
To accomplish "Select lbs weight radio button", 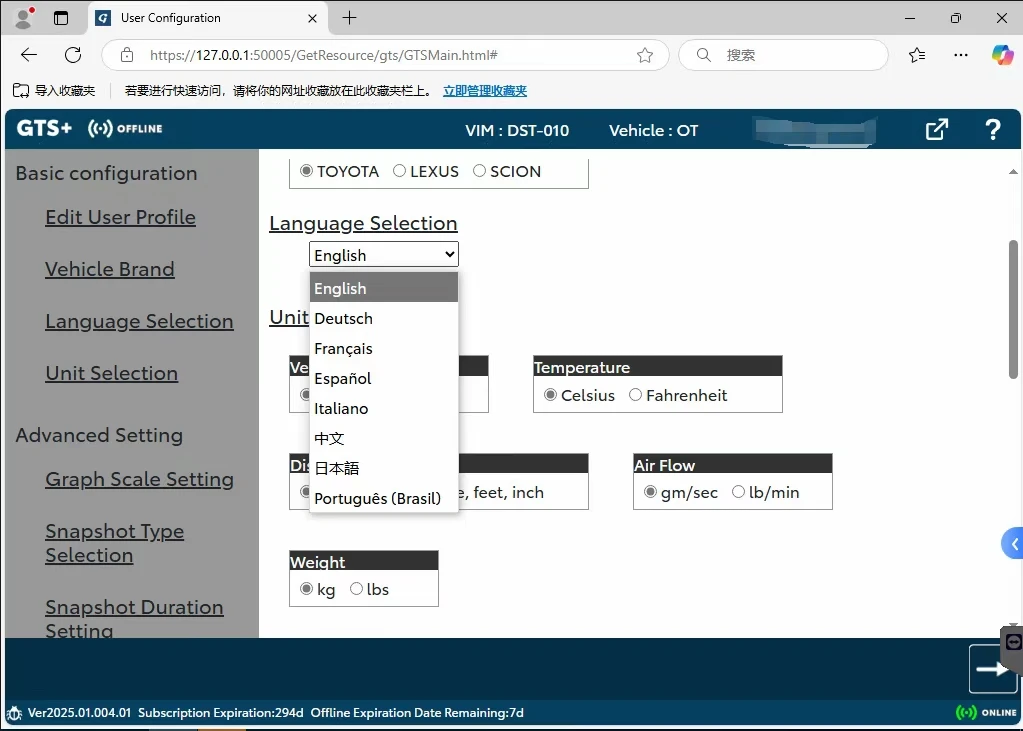I will pyautogui.click(x=356, y=589).
